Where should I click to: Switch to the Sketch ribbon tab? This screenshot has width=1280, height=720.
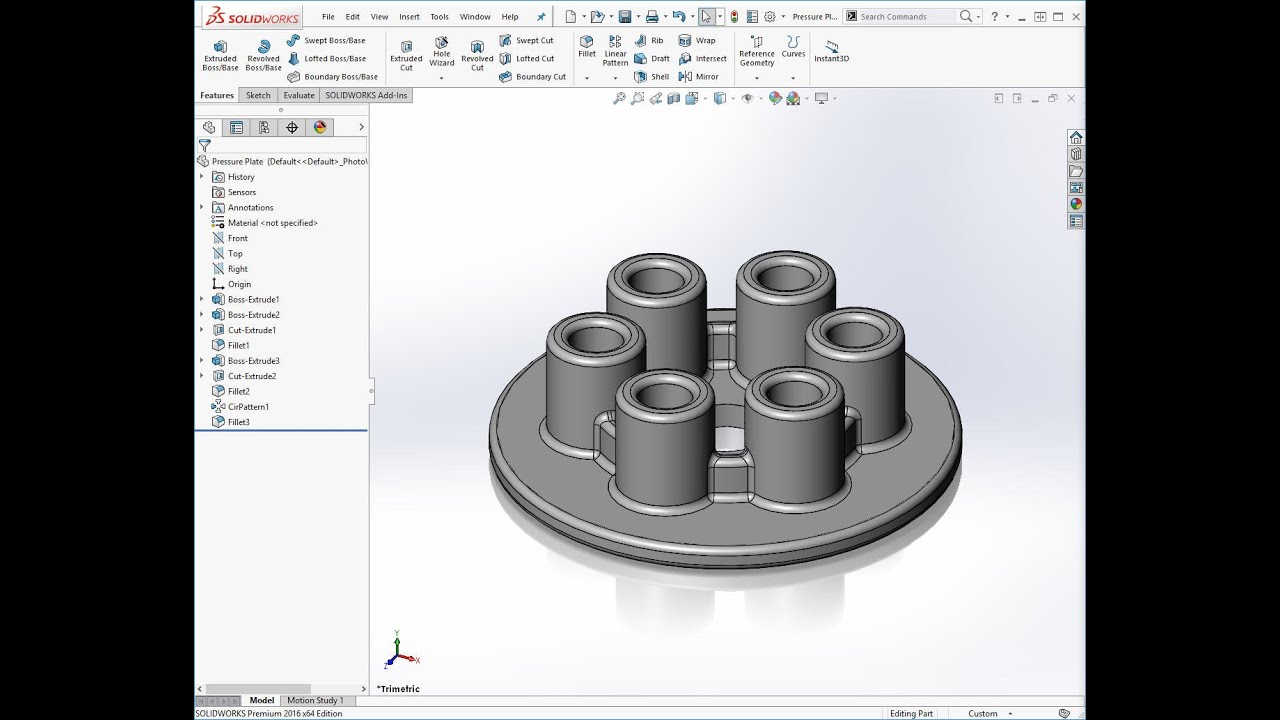coord(258,95)
